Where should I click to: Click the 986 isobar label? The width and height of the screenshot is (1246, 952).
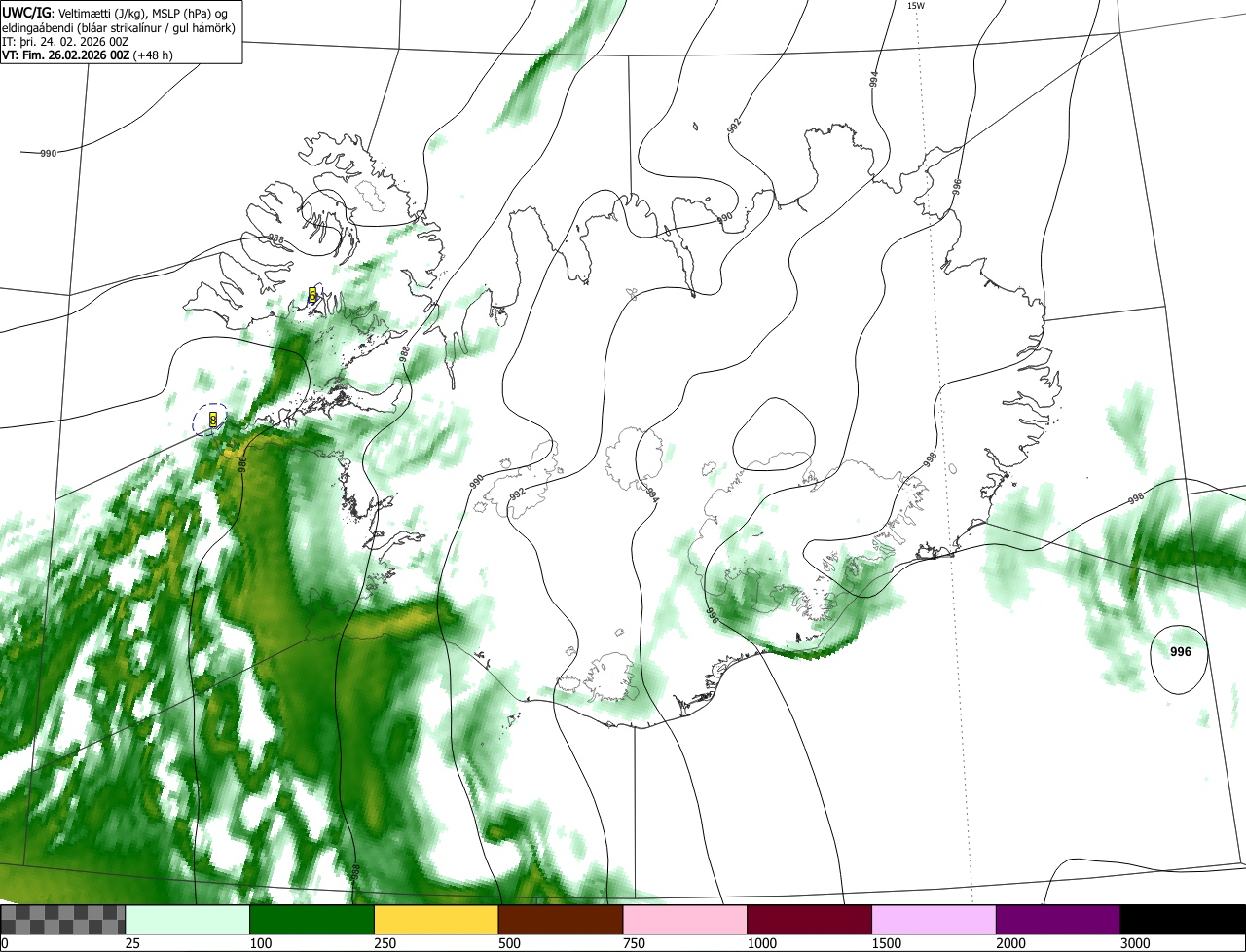coord(243,464)
